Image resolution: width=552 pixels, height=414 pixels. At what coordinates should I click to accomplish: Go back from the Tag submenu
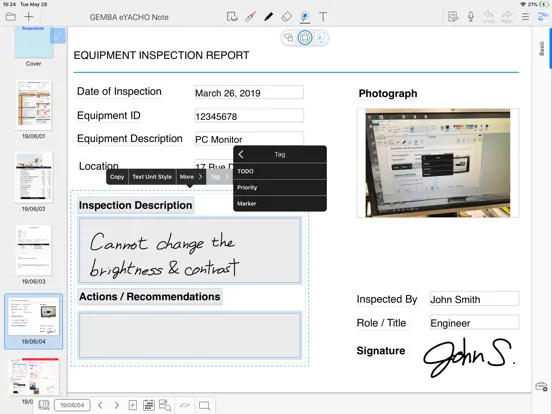point(241,154)
